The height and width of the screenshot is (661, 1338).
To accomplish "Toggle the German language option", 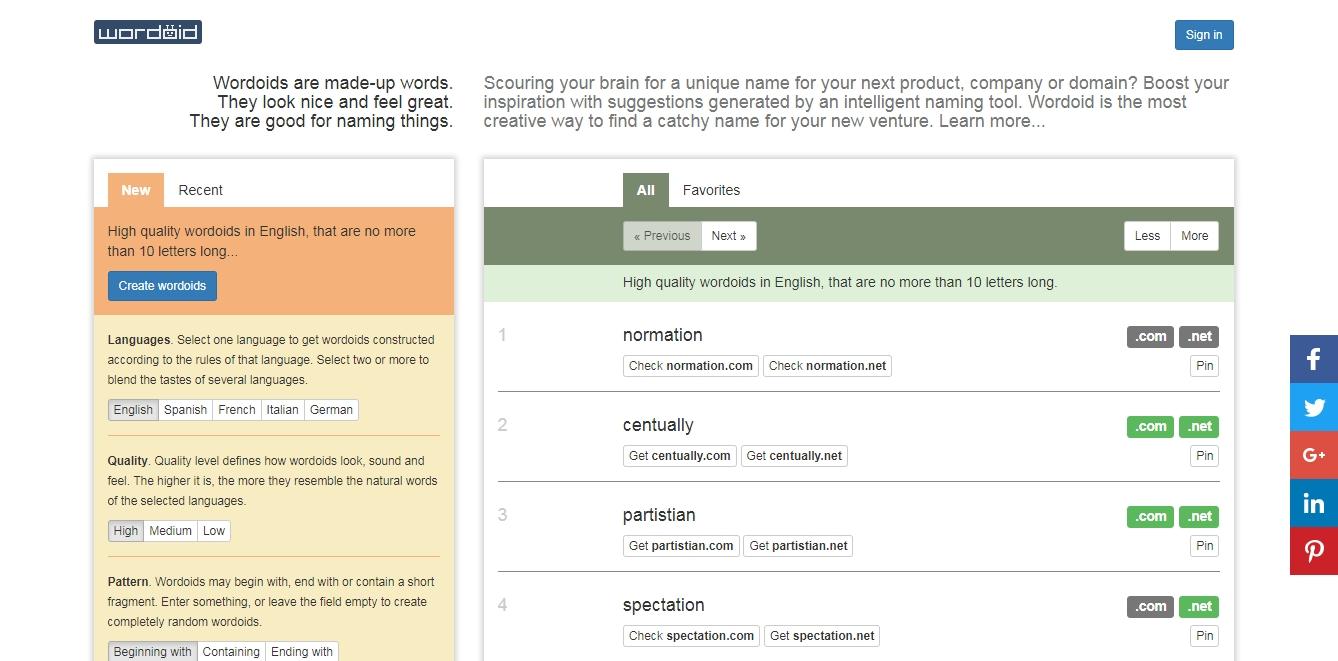I will [x=331, y=410].
